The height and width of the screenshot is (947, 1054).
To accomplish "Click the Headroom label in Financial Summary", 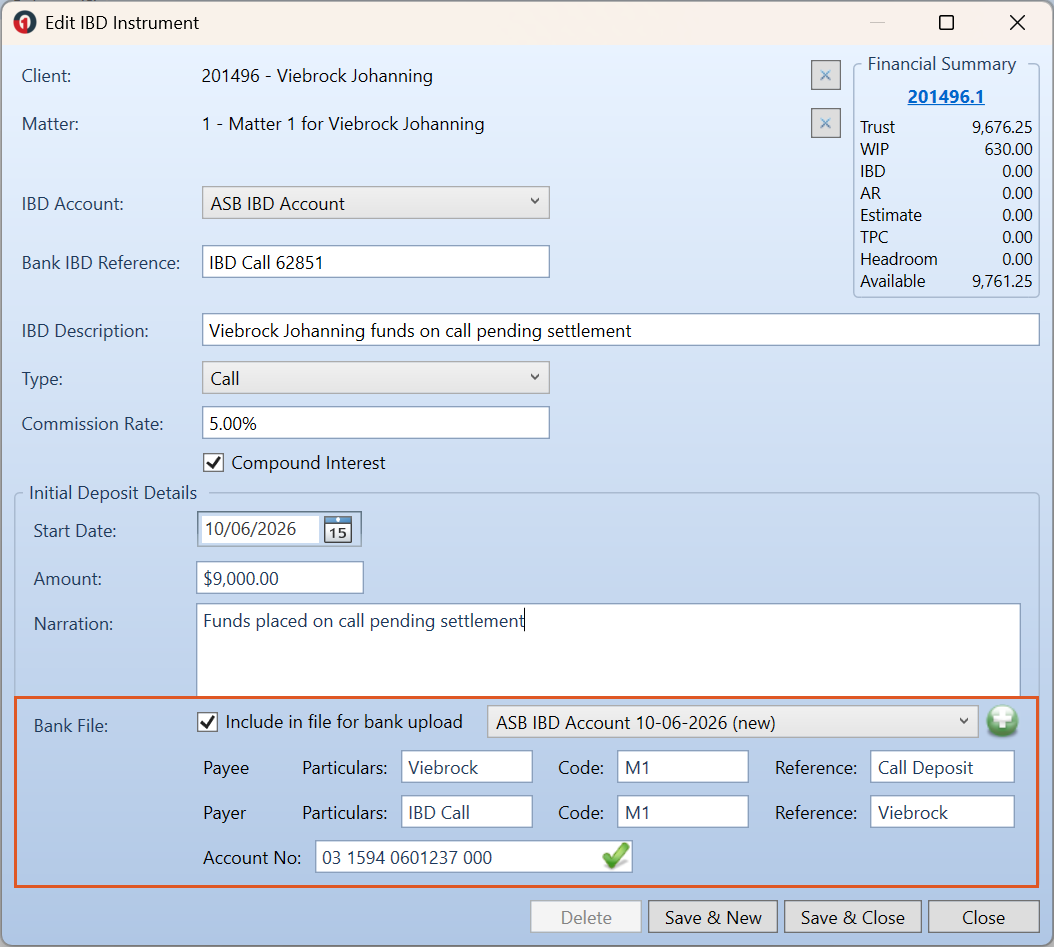I will (x=898, y=259).
